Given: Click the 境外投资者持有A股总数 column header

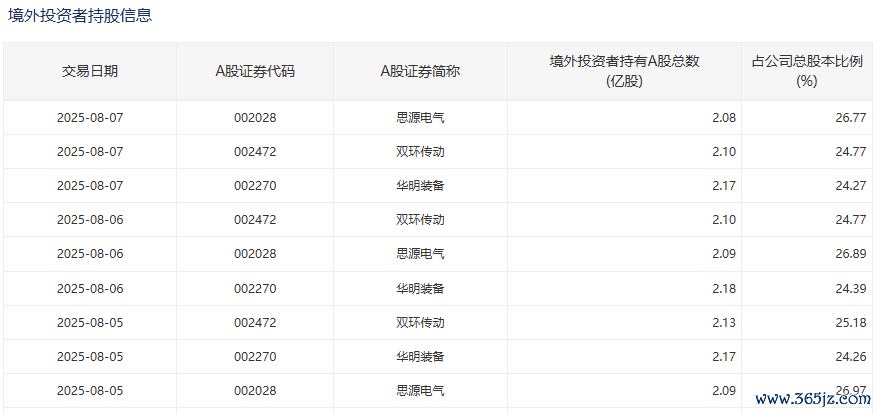Looking at the screenshot, I should (x=624, y=72).
